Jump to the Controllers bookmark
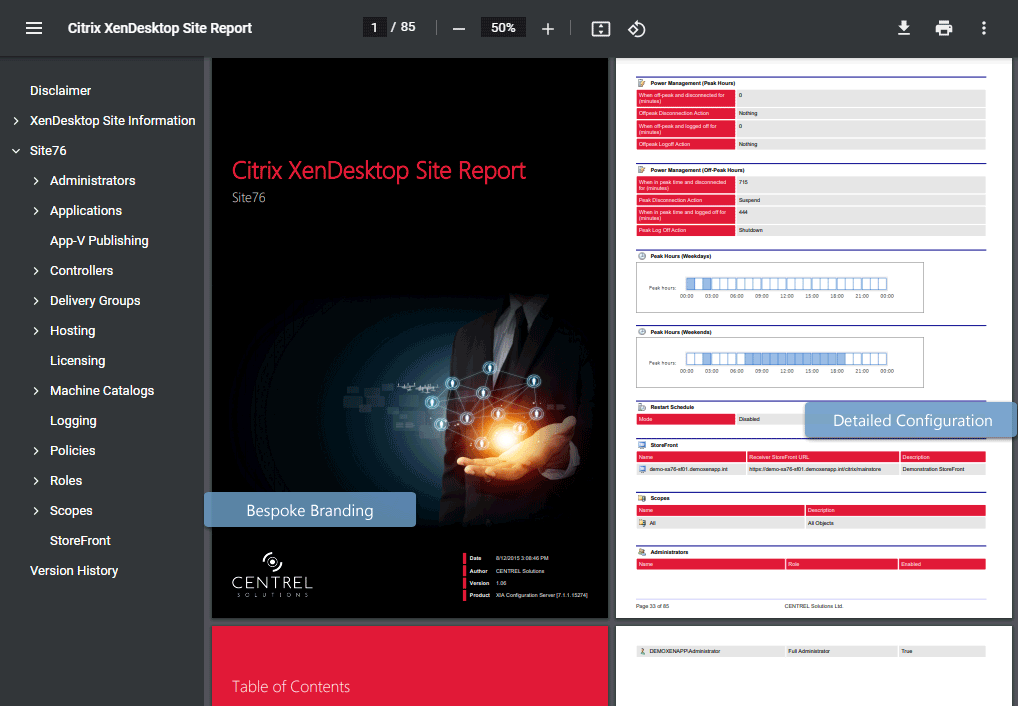The width and height of the screenshot is (1018, 706). [x=81, y=270]
